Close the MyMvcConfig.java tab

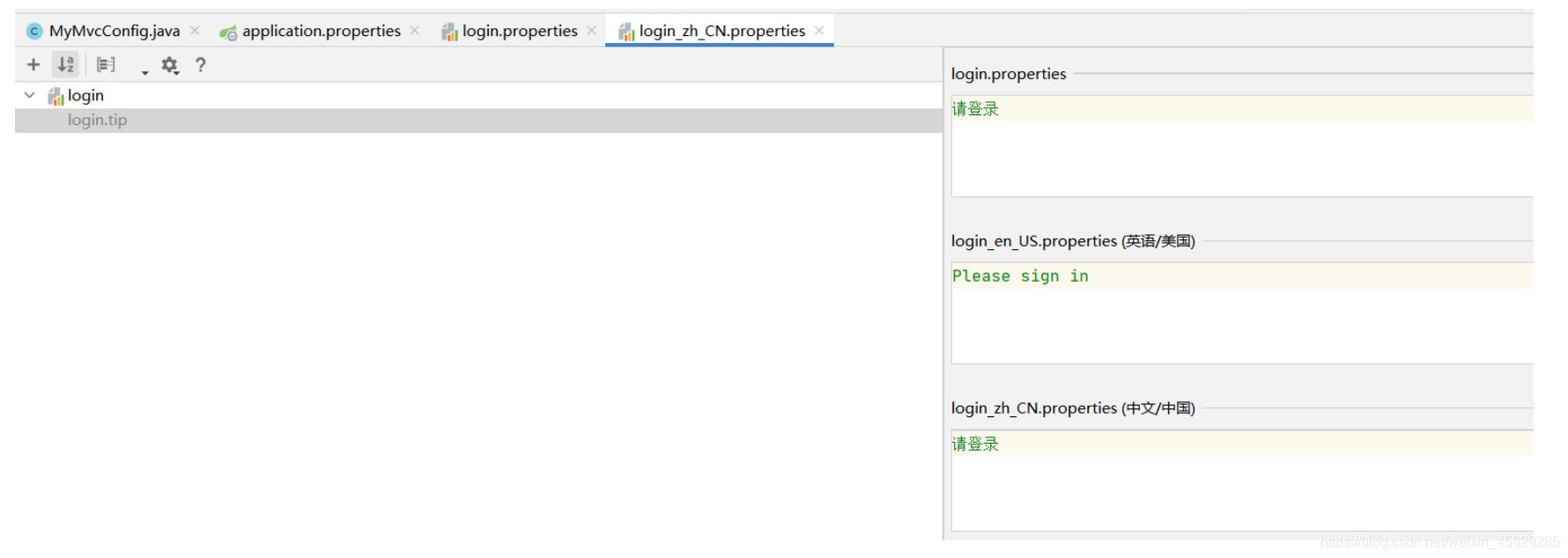click(195, 31)
